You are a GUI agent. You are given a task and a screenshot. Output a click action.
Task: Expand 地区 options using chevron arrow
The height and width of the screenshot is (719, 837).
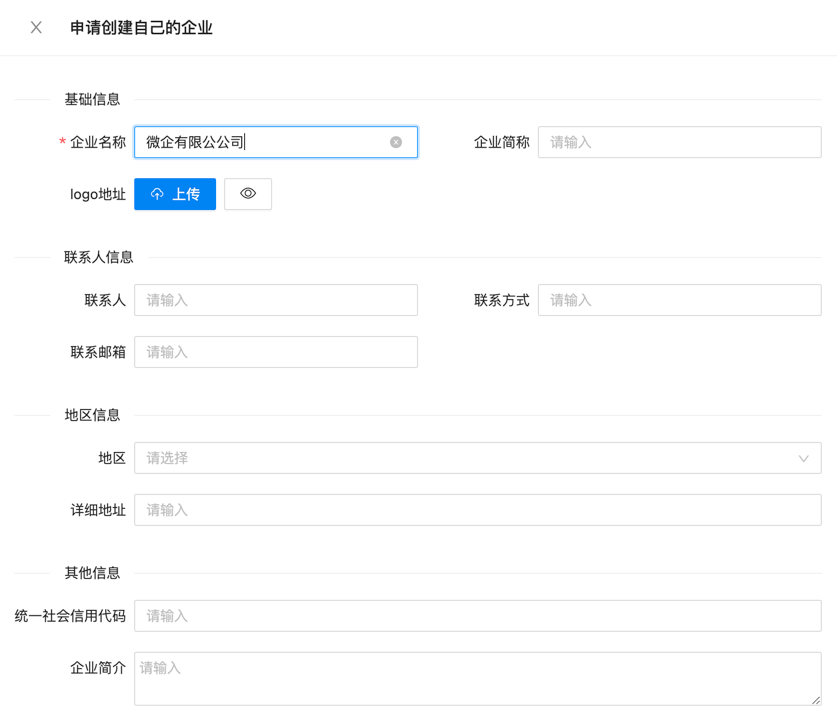click(x=803, y=458)
